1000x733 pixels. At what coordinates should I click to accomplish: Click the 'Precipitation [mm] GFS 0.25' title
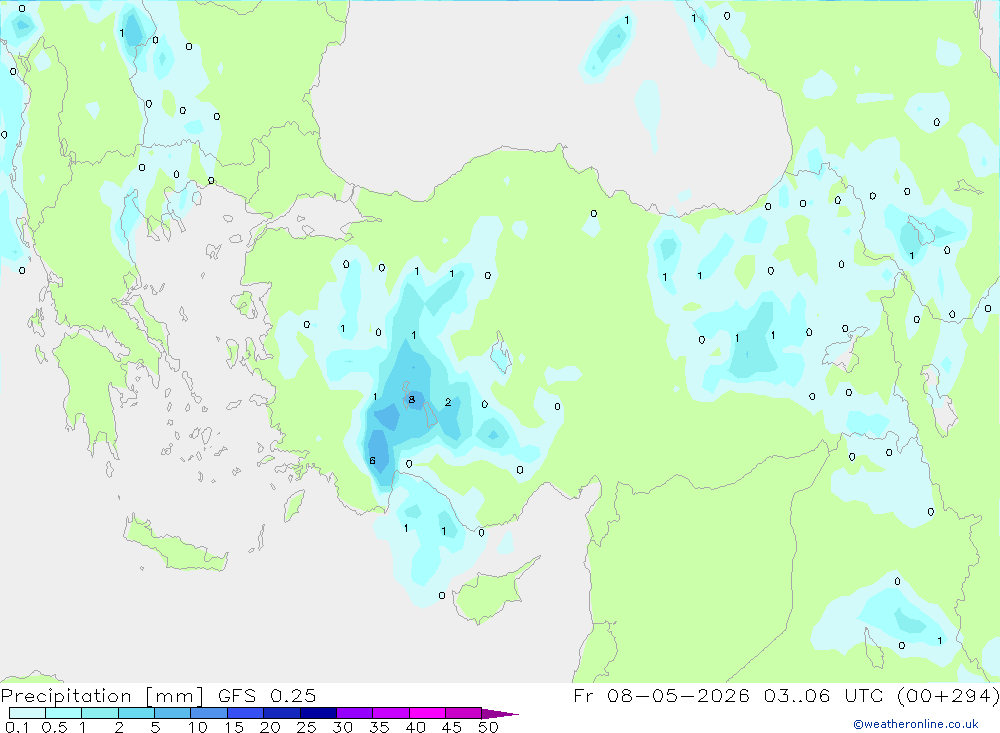158,696
